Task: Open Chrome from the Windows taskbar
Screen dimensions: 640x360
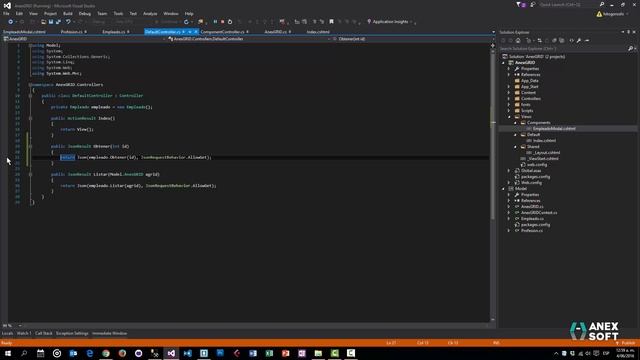Action: 106,353
